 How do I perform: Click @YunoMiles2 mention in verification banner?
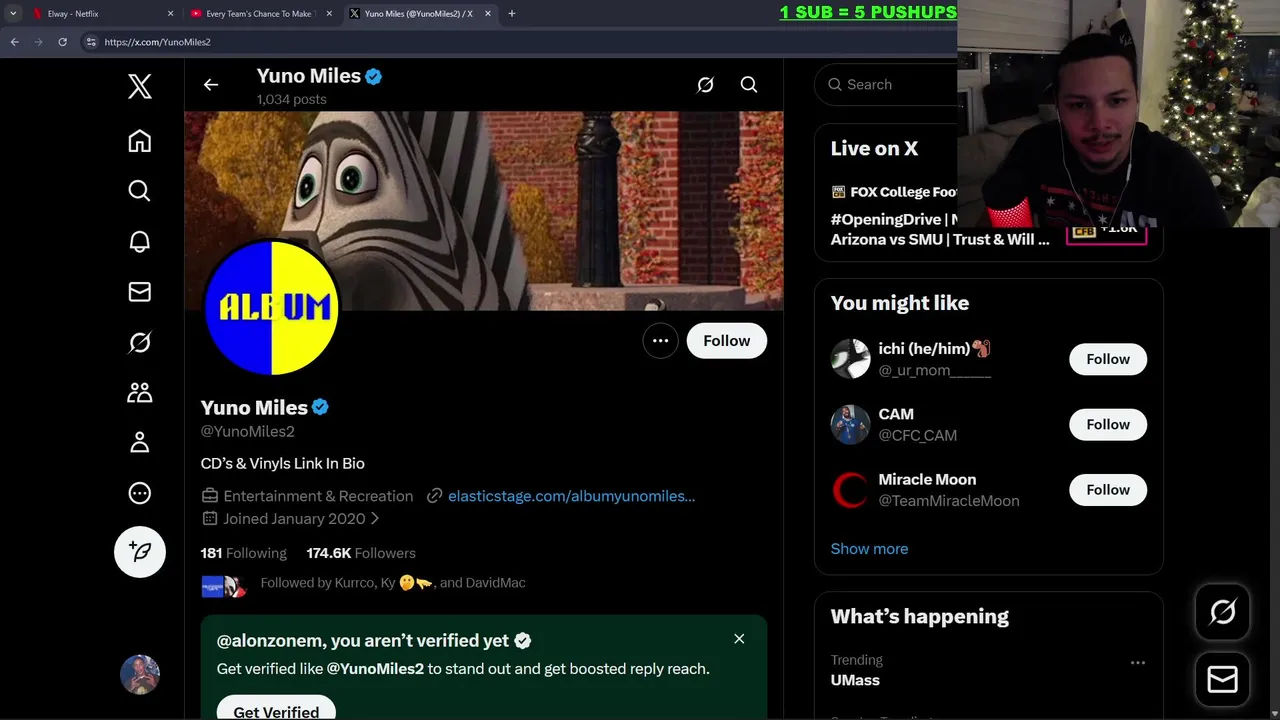[x=375, y=669]
